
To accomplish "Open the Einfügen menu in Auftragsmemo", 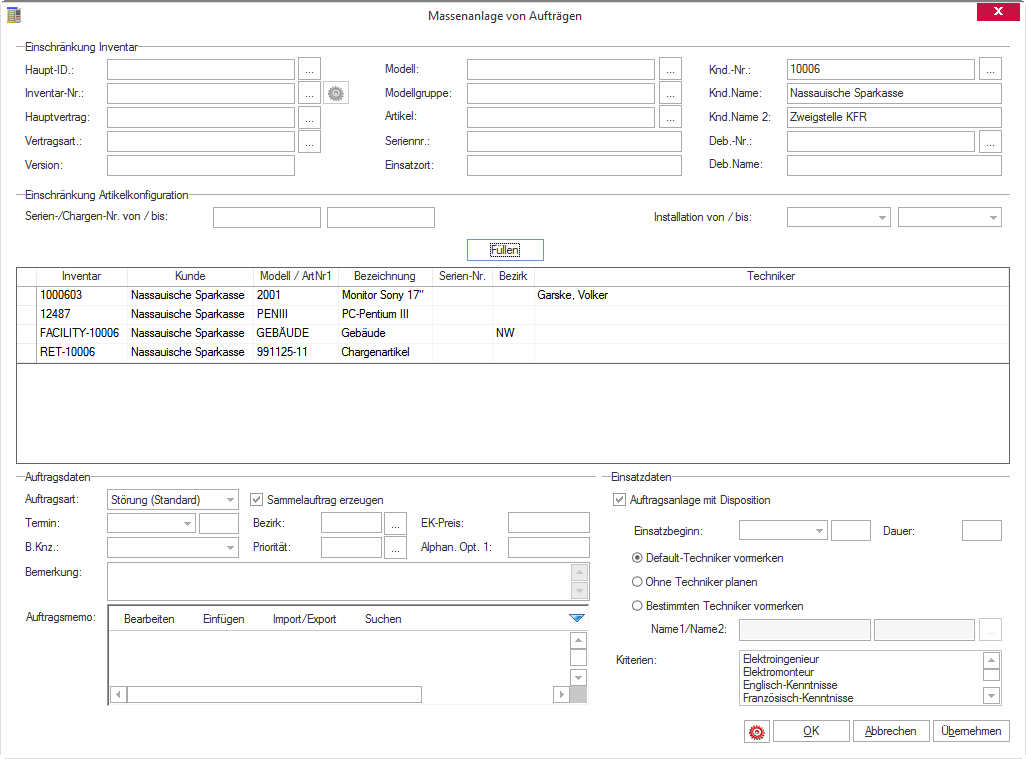I will pos(224,619).
